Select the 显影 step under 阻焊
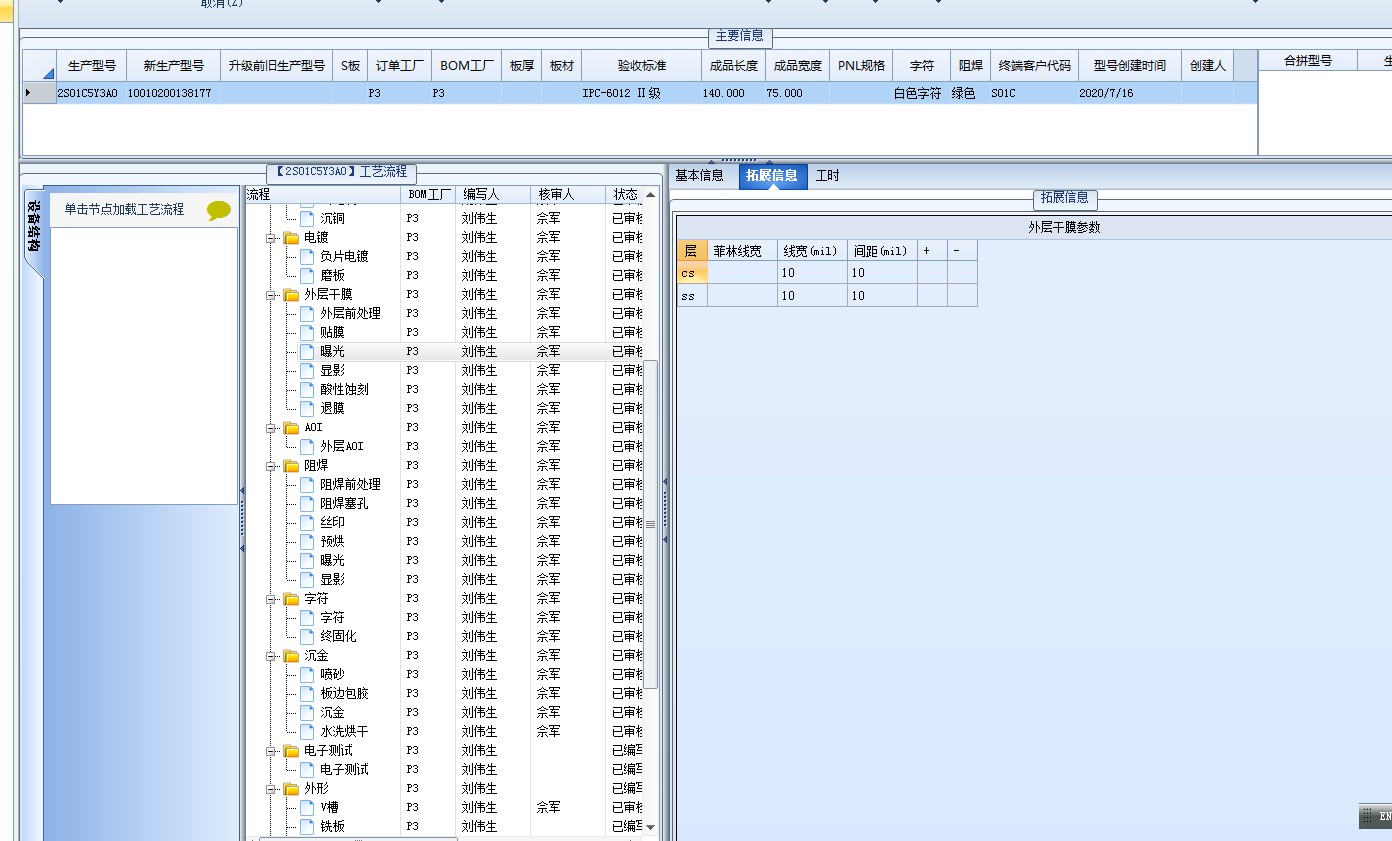The height and width of the screenshot is (841, 1392). [332, 580]
